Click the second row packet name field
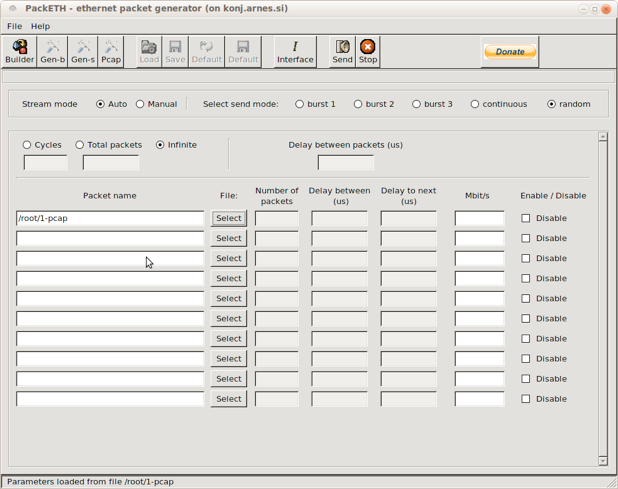The height and width of the screenshot is (489, 618). (x=110, y=238)
